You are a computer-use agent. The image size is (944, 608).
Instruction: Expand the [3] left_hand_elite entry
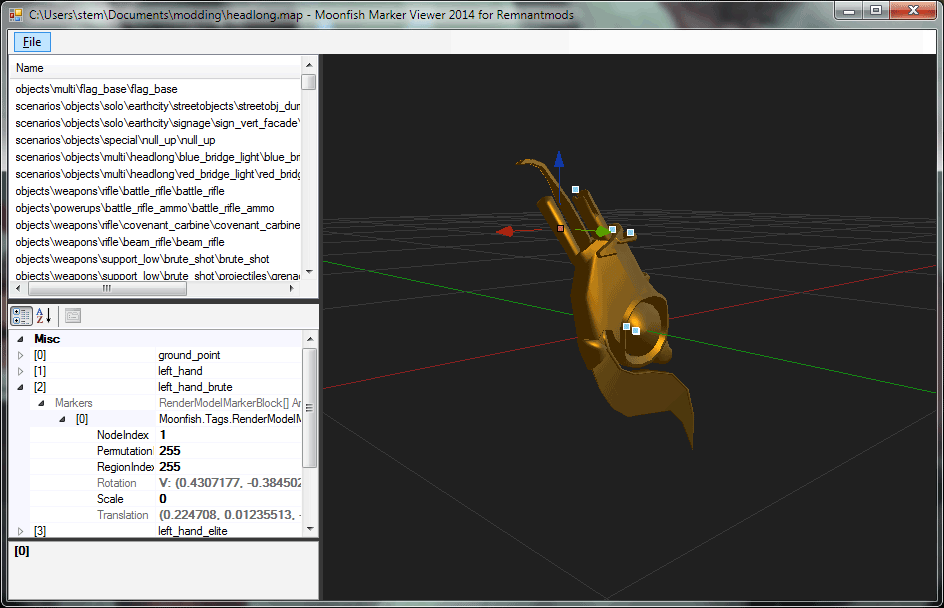click(21, 531)
